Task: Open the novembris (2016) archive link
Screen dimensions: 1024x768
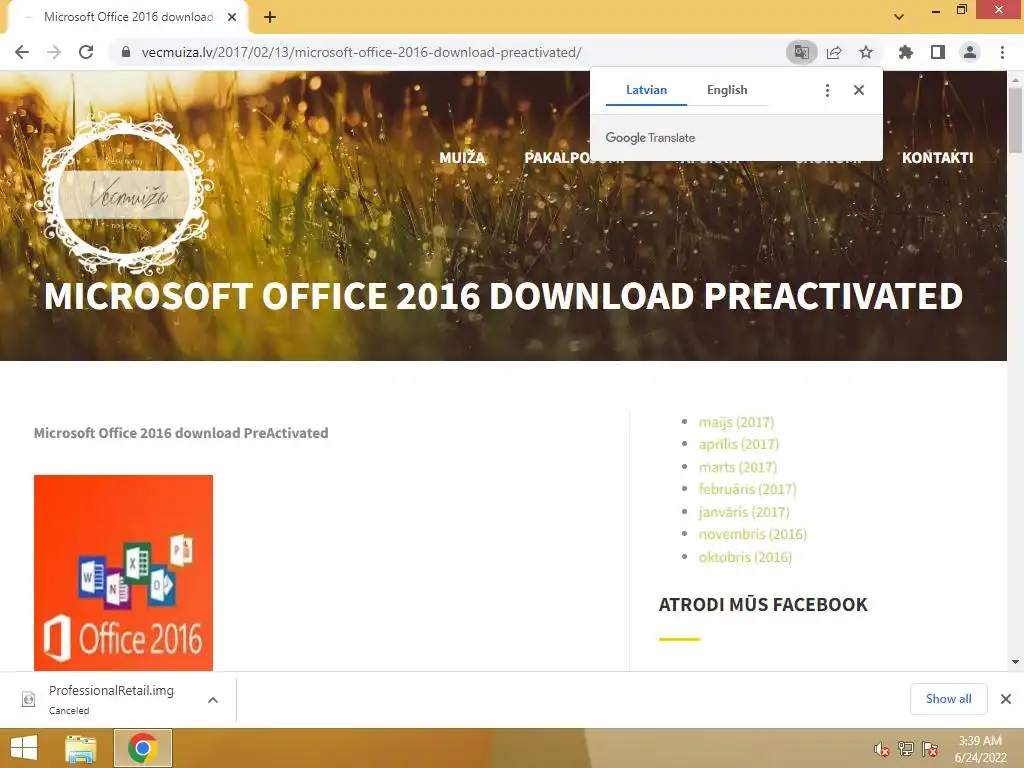Action: [753, 534]
